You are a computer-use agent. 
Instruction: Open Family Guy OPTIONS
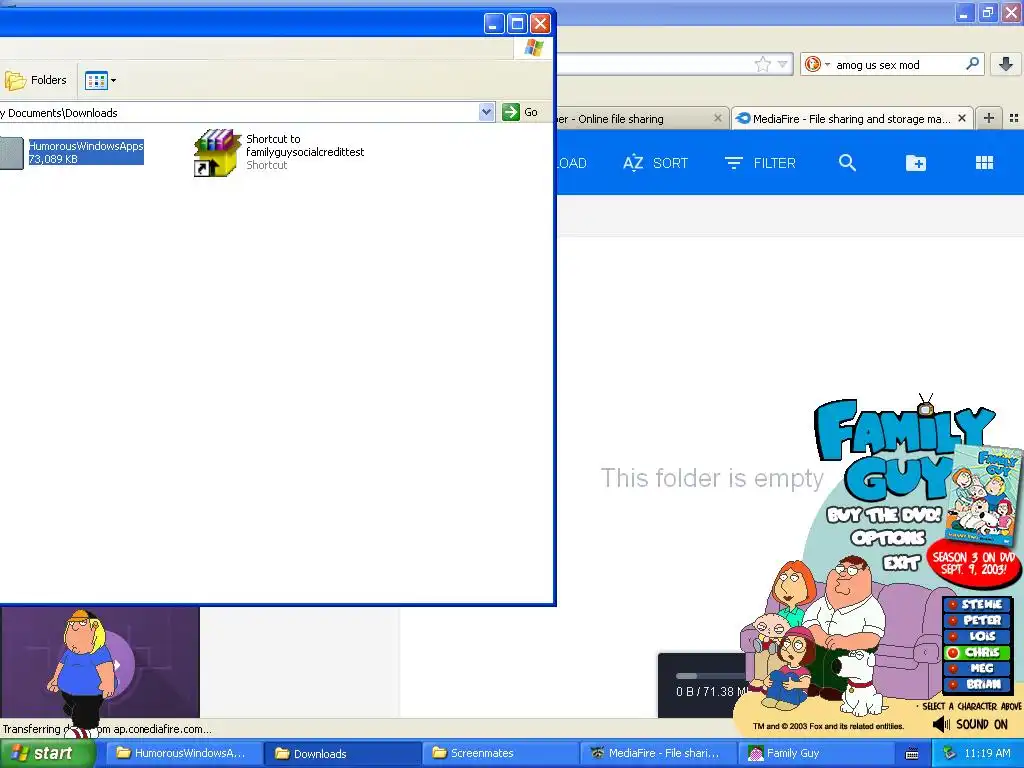(888, 538)
